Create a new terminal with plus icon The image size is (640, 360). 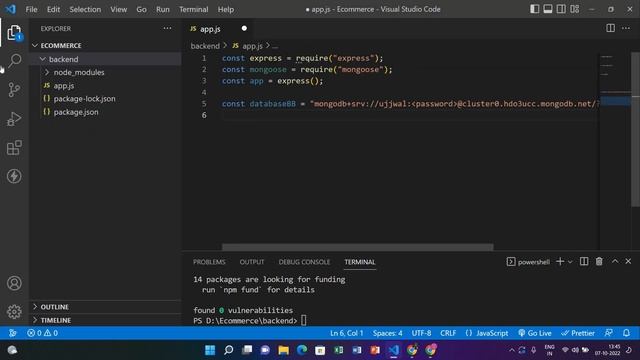pos(560,262)
